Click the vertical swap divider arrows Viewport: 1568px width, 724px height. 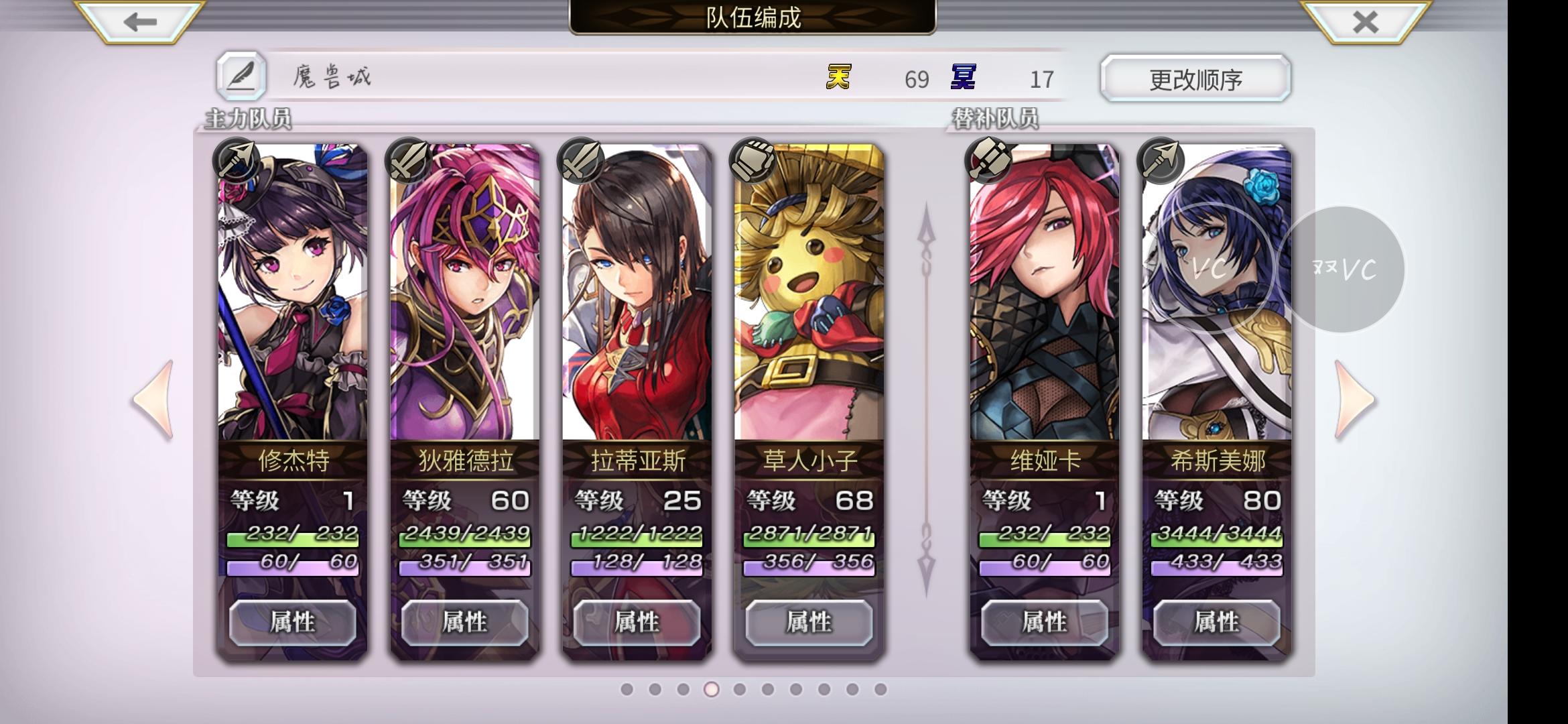(926, 400)
